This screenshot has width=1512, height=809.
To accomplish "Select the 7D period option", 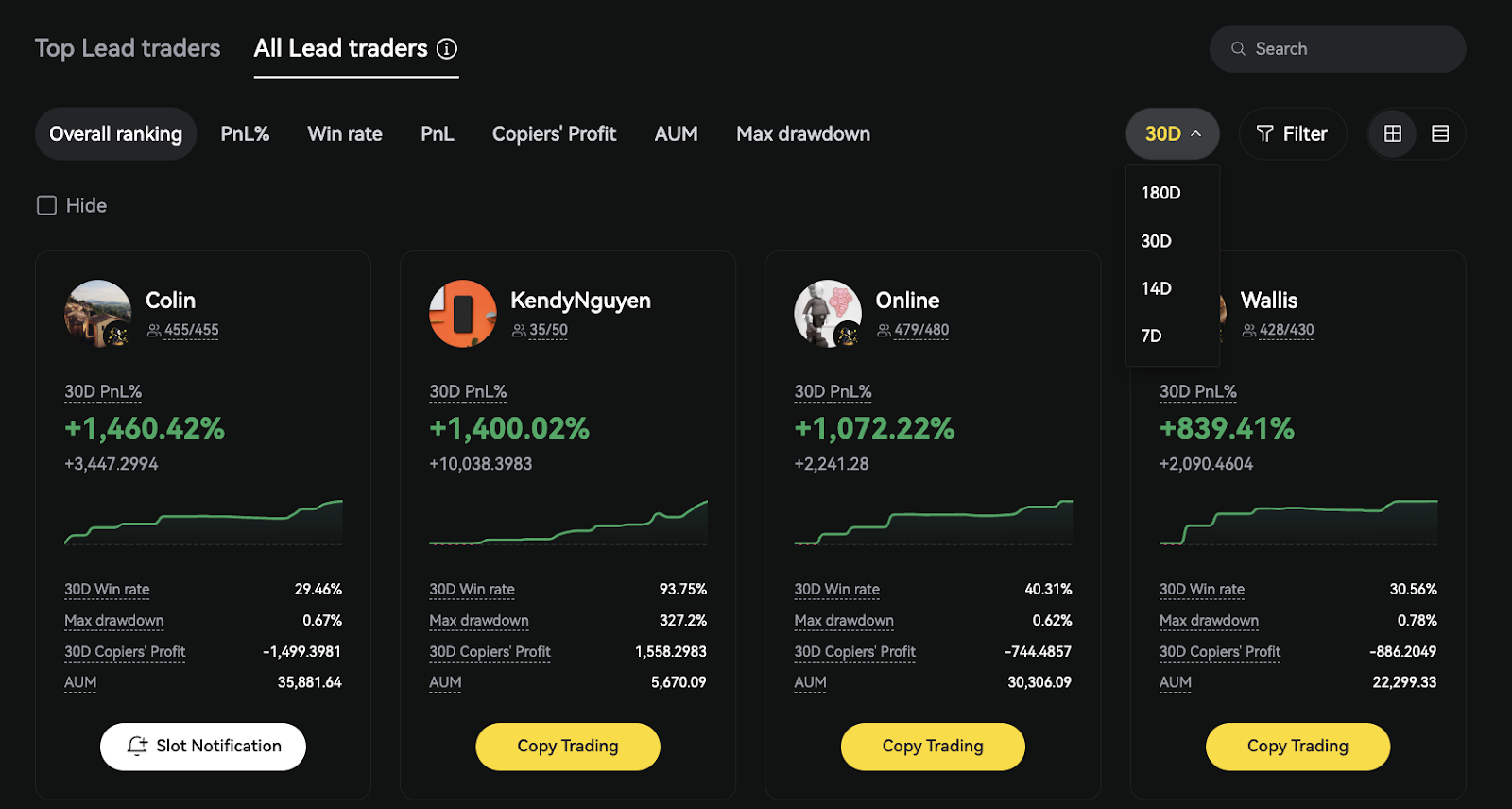I will pos(1151,336).
